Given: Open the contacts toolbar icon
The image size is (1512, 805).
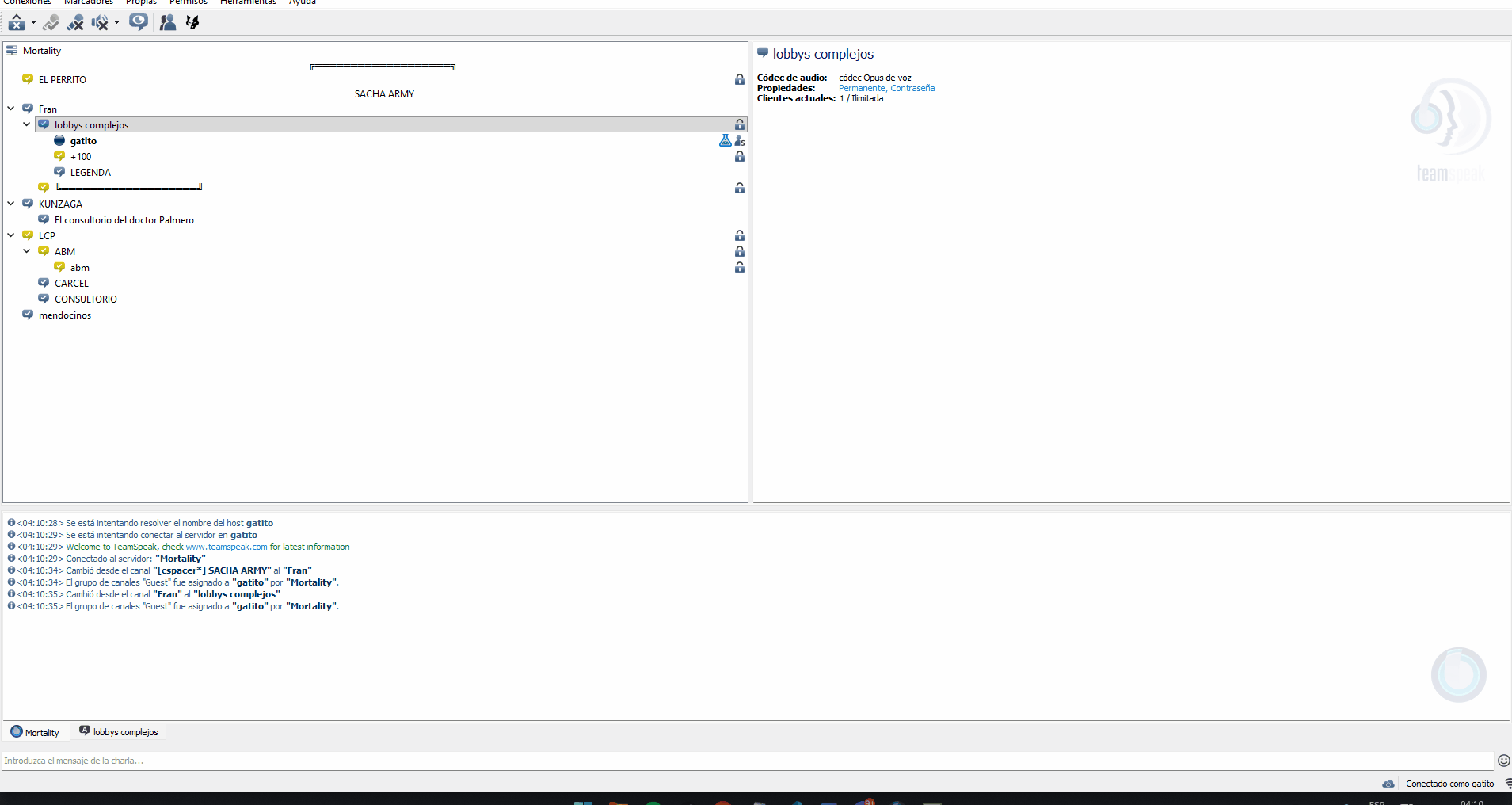Looking at the screenshot, I should (x=167, y=21).
